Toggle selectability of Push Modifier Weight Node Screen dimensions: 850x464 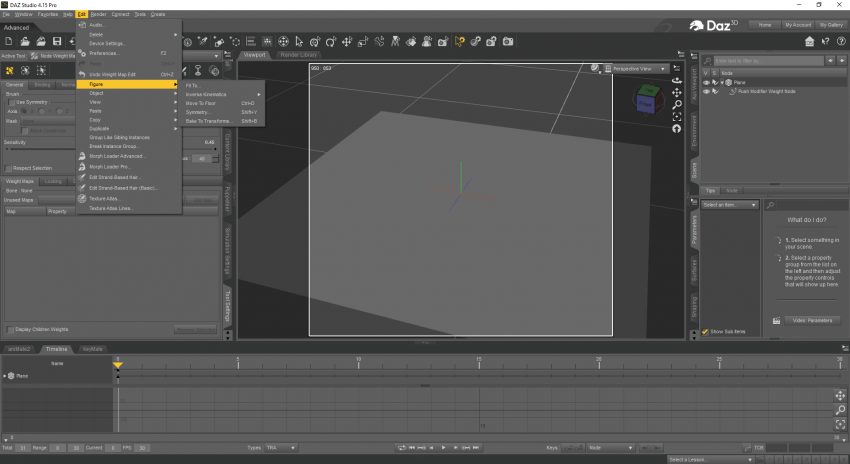715,92
